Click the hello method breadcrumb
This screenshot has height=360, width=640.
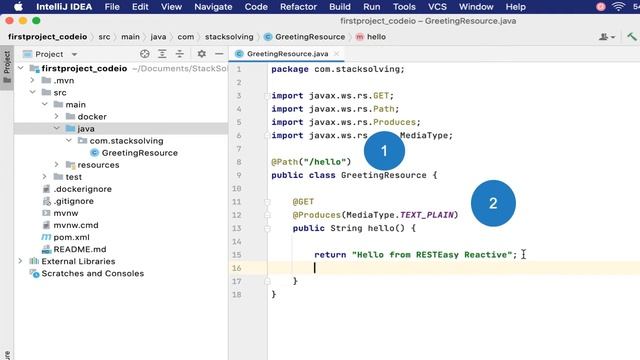click(x=371, y=37)
